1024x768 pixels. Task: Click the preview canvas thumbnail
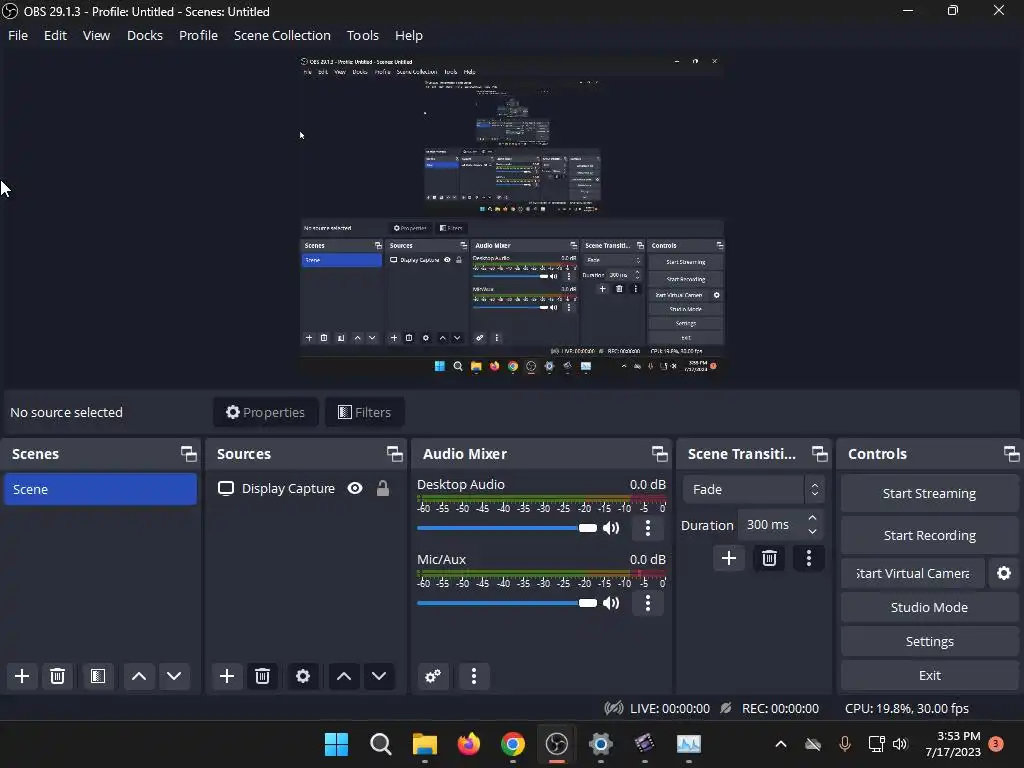tap(512, 216)
